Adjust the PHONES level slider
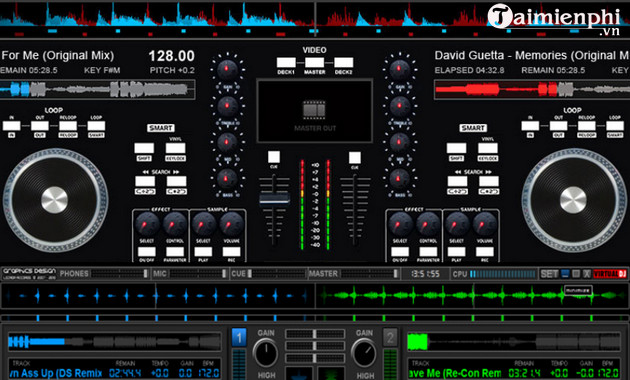630x380 pixels. click(x=119, y=274)
